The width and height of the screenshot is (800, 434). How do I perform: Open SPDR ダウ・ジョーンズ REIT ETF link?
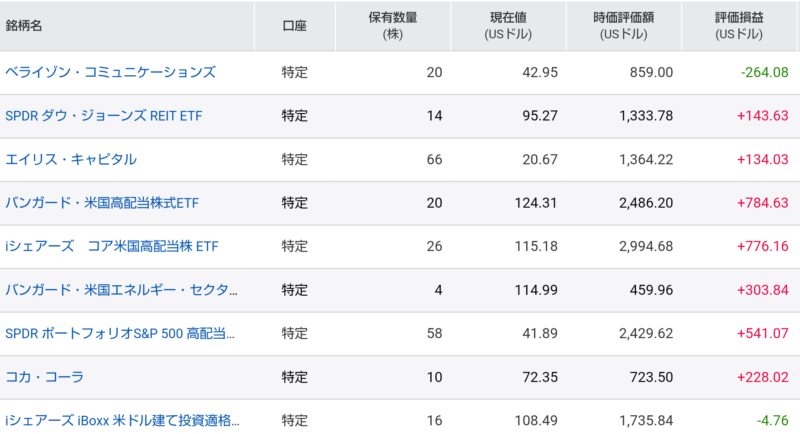(104, 116)
